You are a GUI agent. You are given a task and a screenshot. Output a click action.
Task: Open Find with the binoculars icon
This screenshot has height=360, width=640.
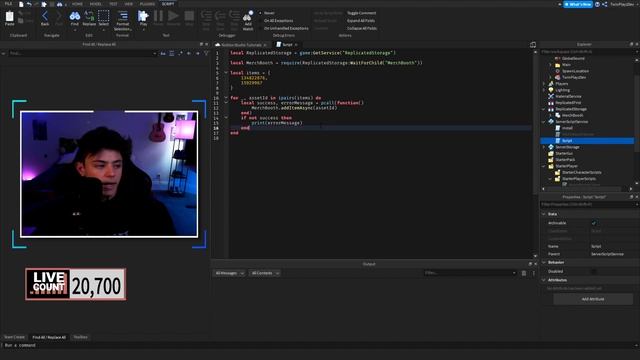click(x=75, y=17)
